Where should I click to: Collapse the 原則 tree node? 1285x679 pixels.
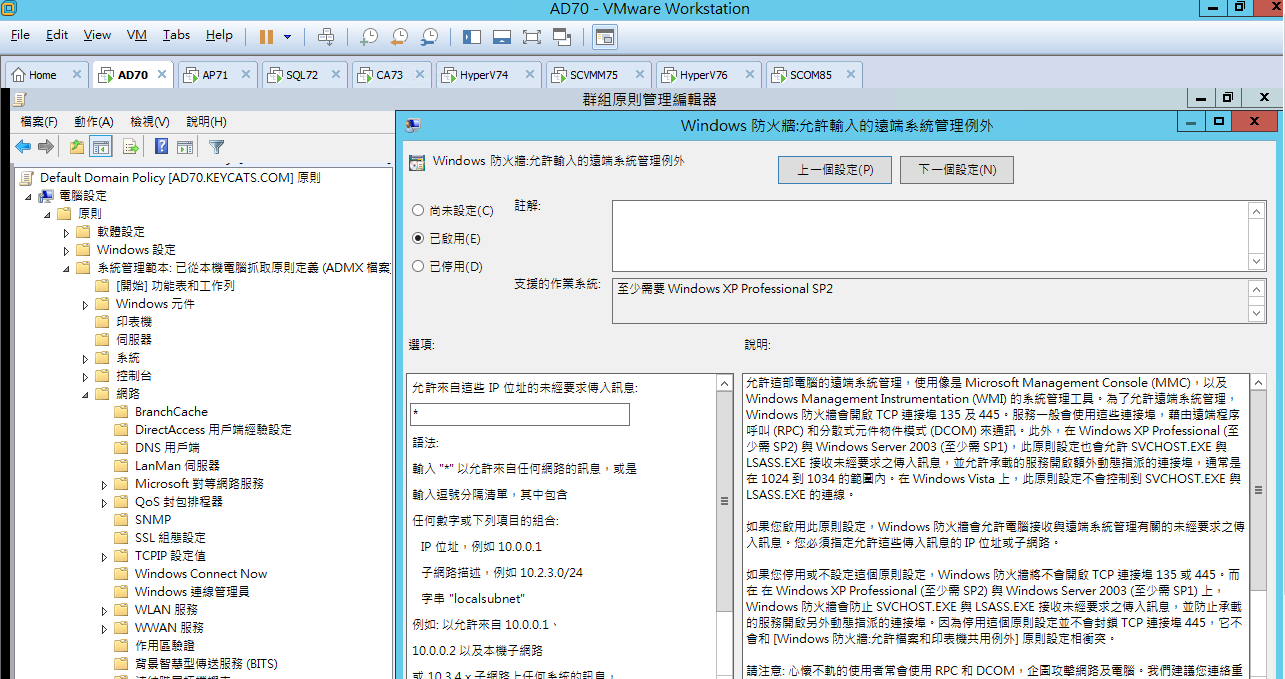tap(47, 214)
